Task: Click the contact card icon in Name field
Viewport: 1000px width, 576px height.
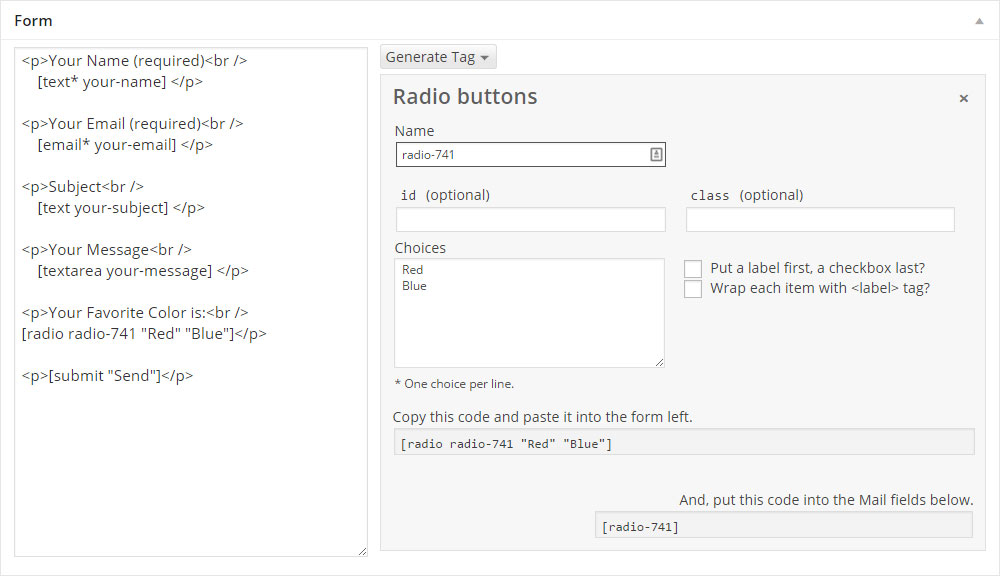Action: click(656, 154)
